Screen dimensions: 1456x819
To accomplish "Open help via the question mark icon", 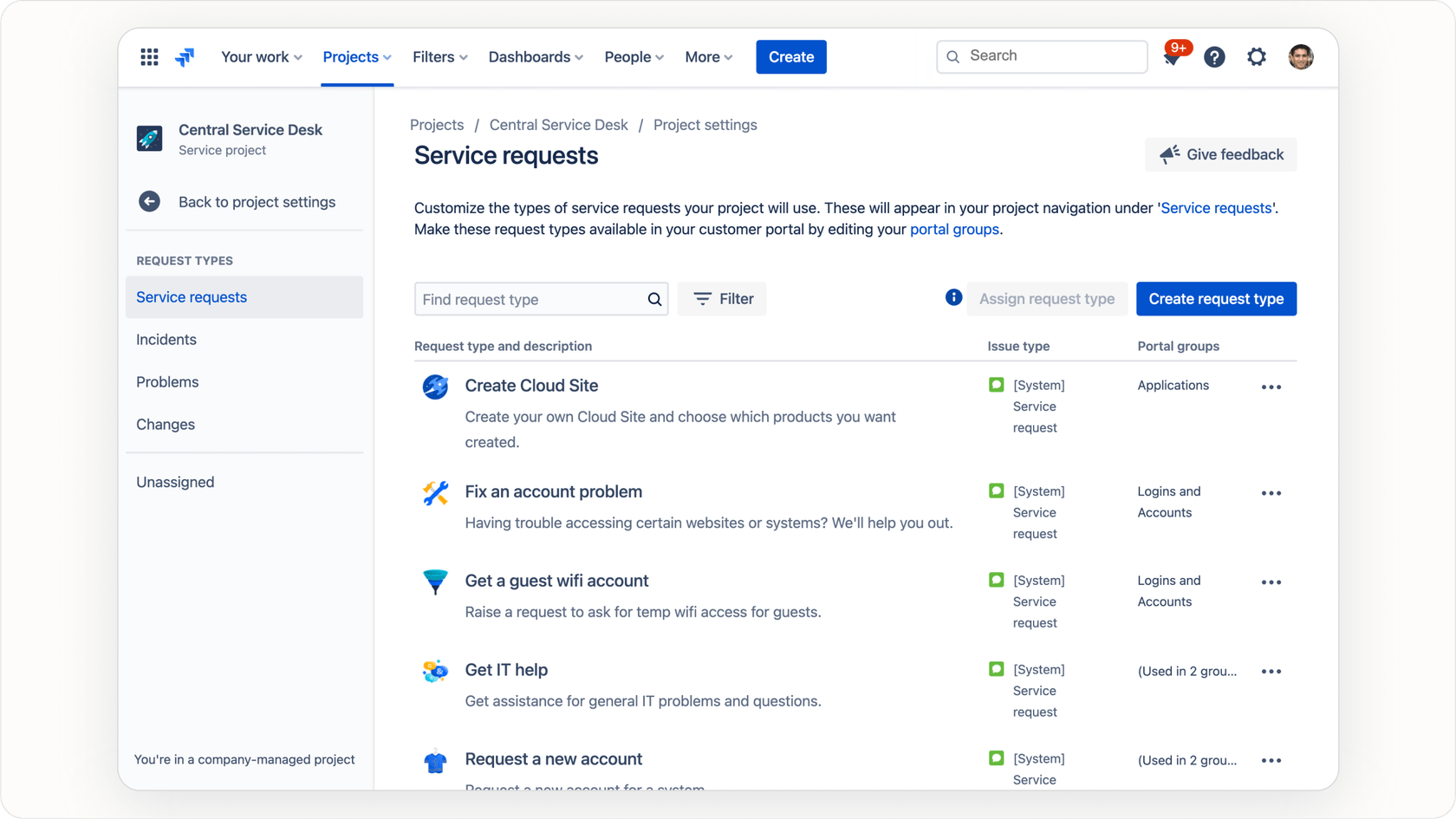I will (x=1214, y=56).
